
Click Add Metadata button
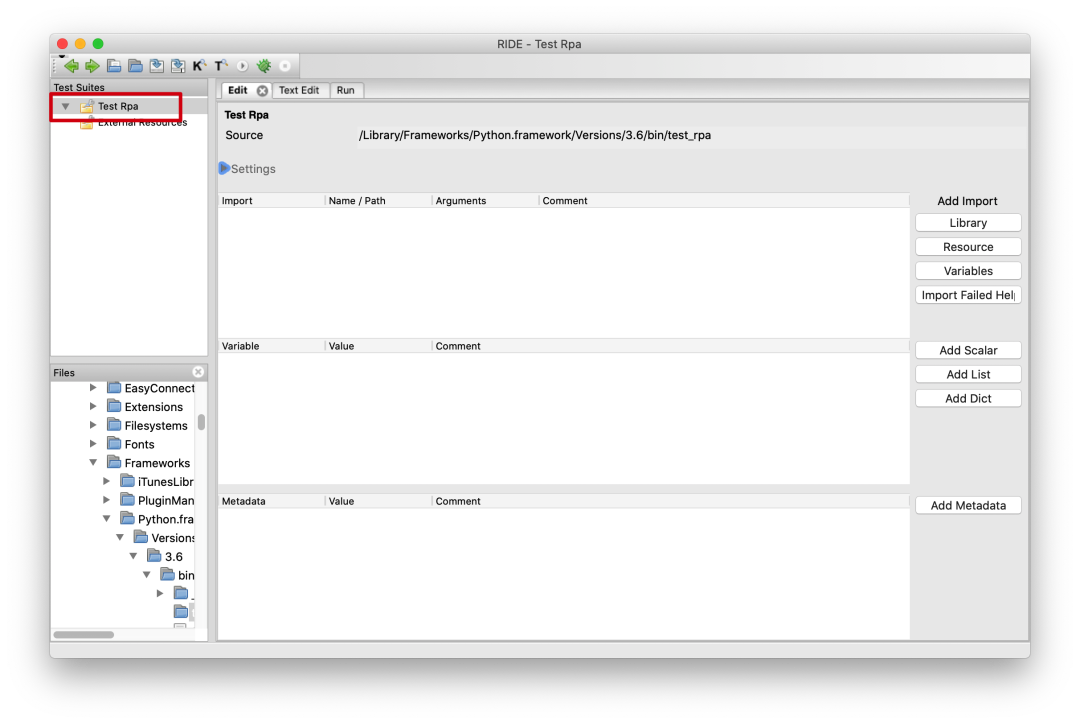[x=968, y=506]
